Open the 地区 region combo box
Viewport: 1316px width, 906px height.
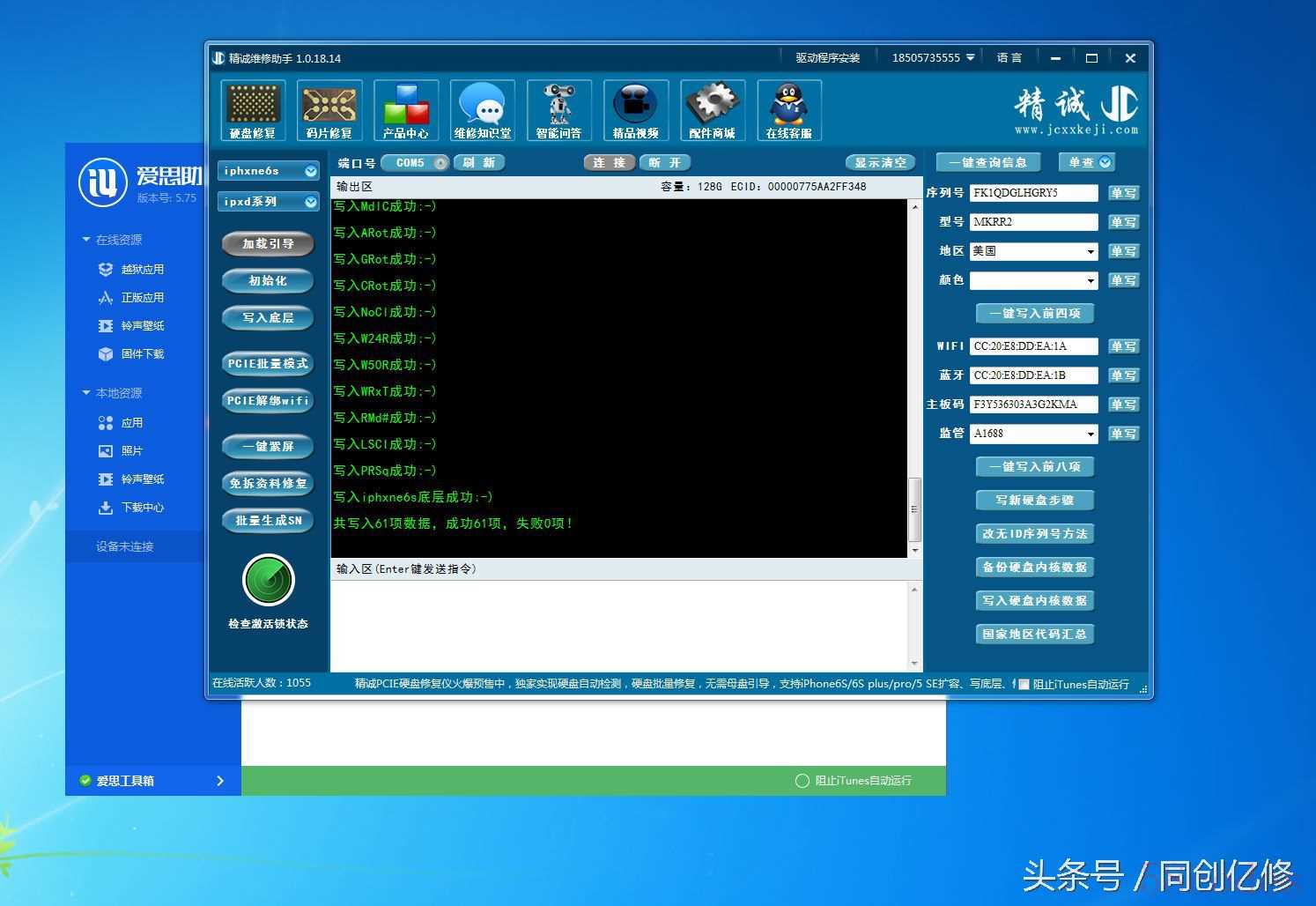[1090, 252]
